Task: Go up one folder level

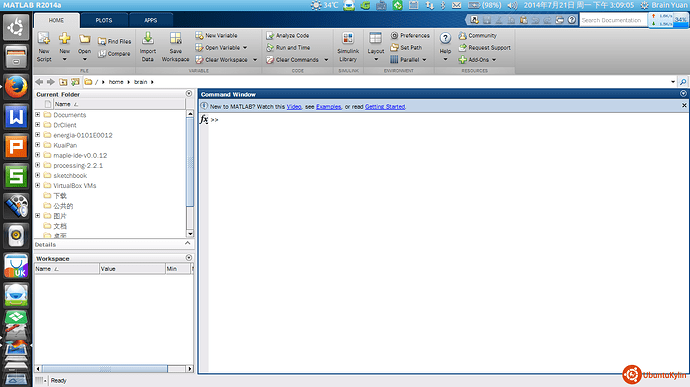Action: pyautogui.click(x=63, y=82)
